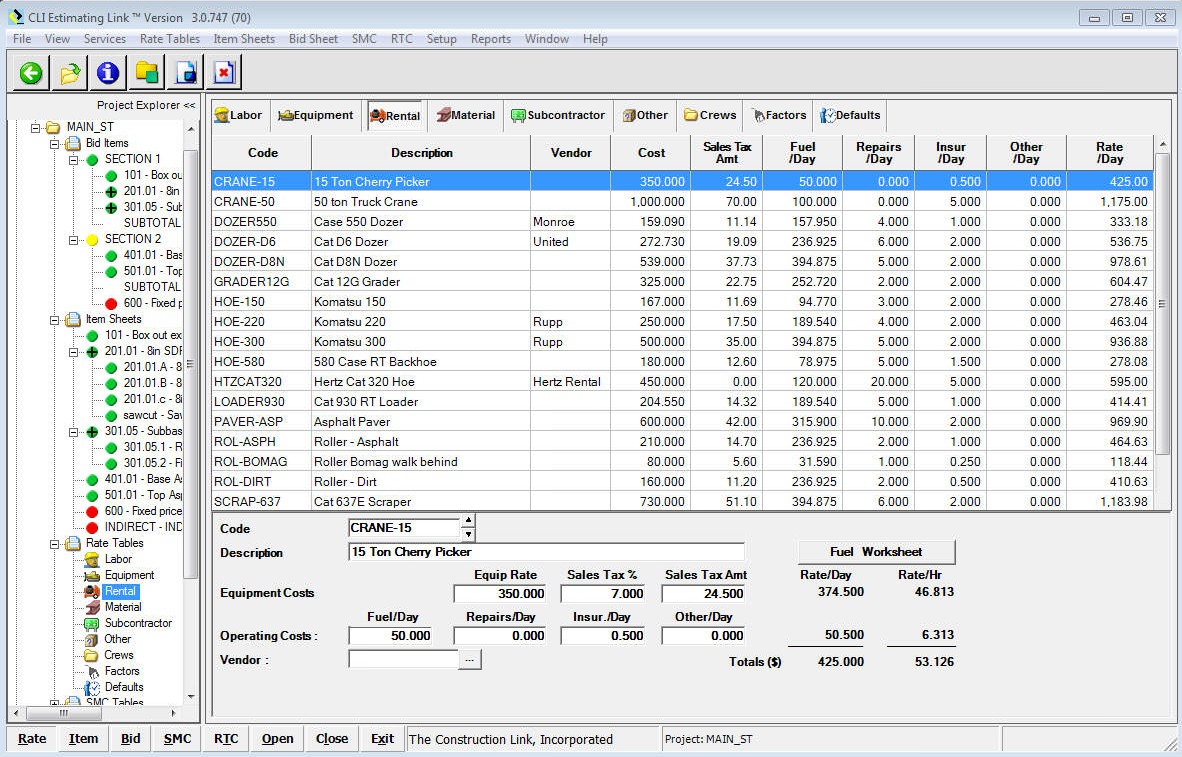
Task: Click the Open button in bottom bar
Action: [277, 739]
